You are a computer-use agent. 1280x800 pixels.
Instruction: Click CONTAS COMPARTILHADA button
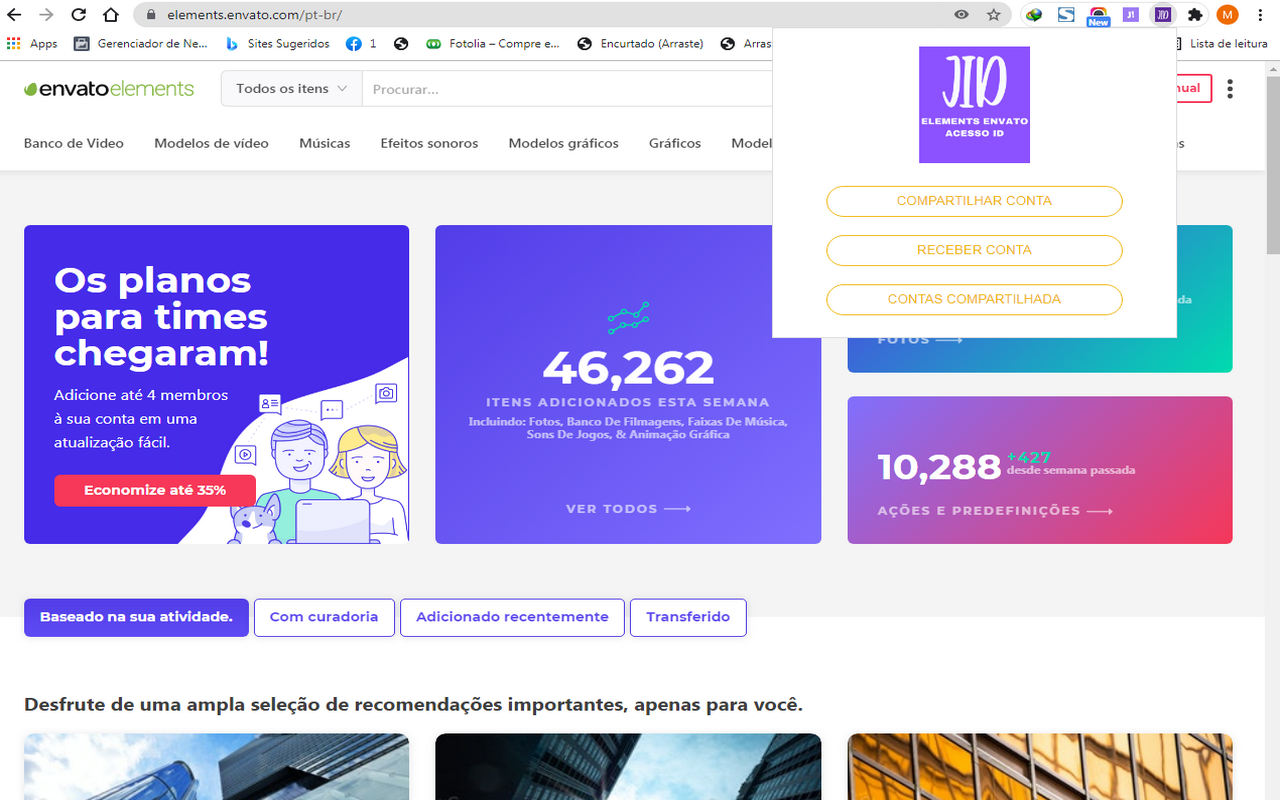pos(974,299)
